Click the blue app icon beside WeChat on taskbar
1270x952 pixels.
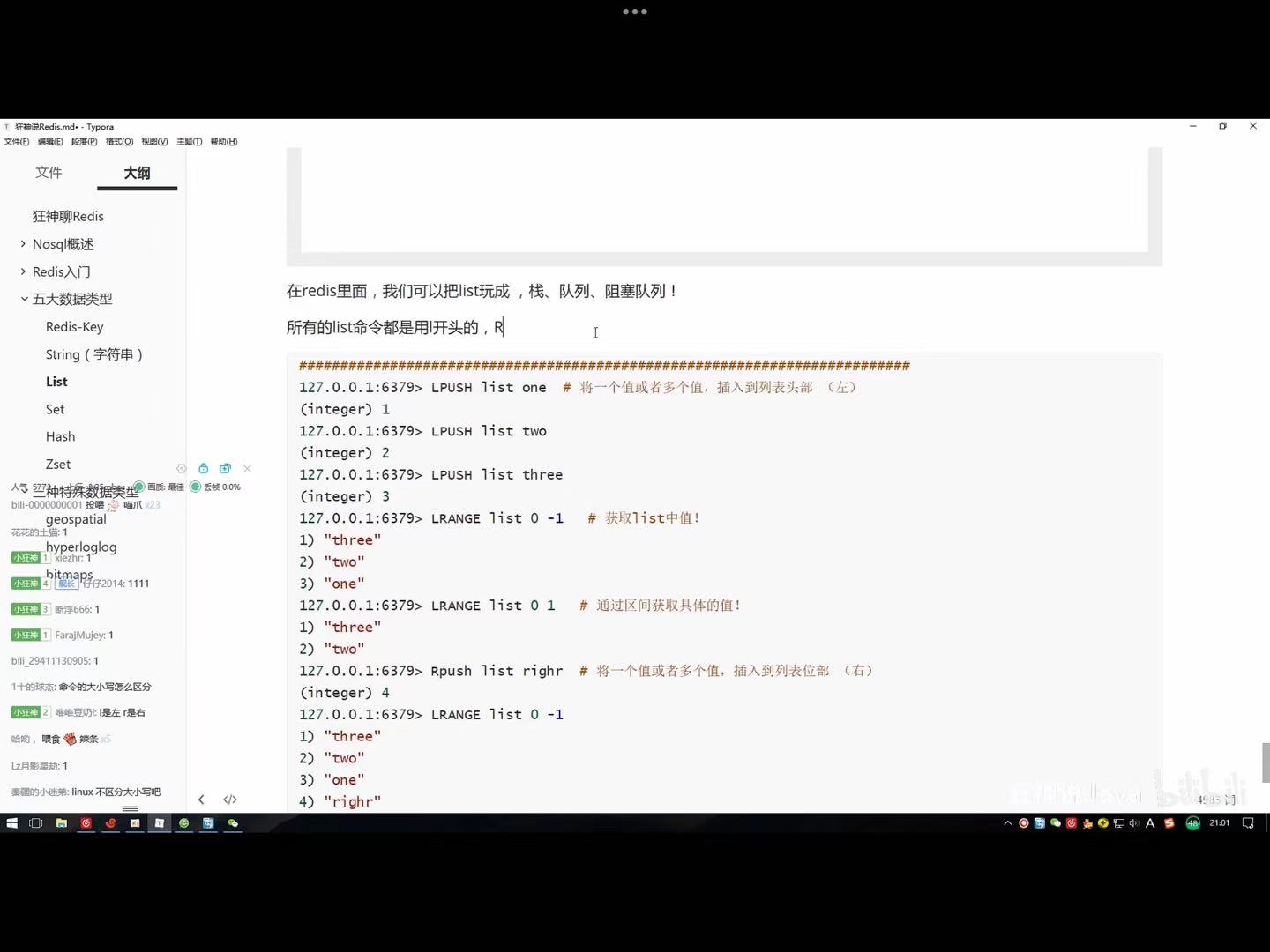click(x=208, y=823)
